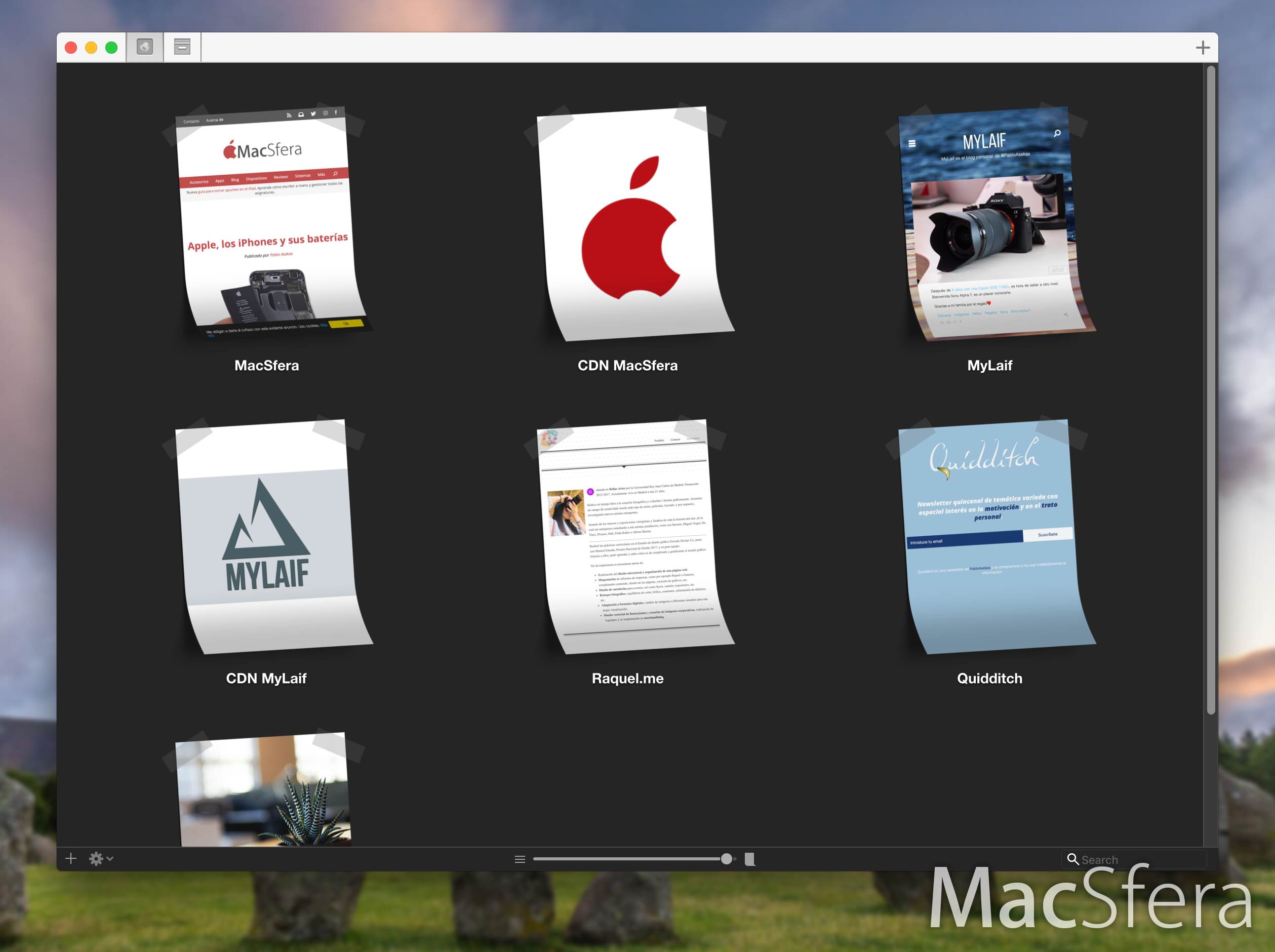Open the CDN MyLaif site thumbnail
1275x952 pixels.
[x=267, y=536]
